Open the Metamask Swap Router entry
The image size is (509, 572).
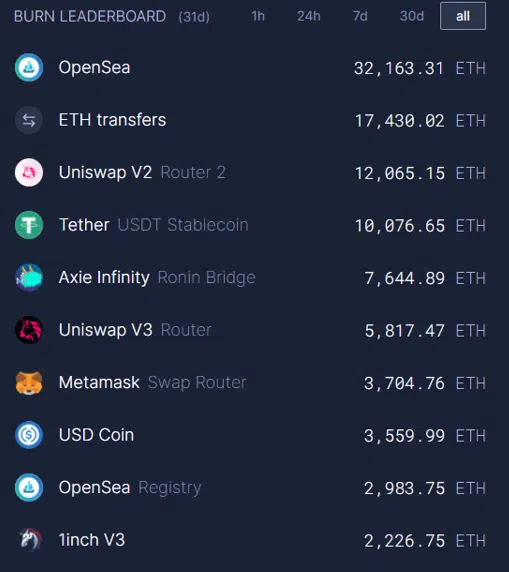[x=250, y=383]
